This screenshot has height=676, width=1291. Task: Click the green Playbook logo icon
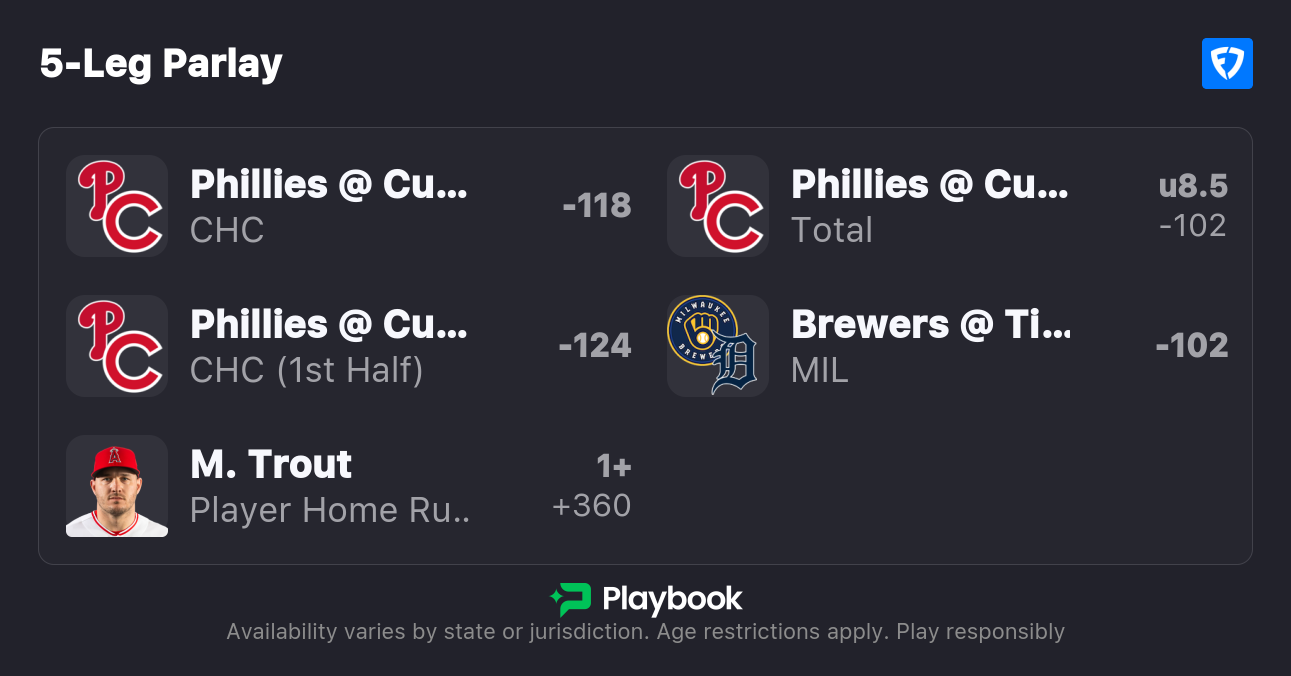[x=571, y=599]
